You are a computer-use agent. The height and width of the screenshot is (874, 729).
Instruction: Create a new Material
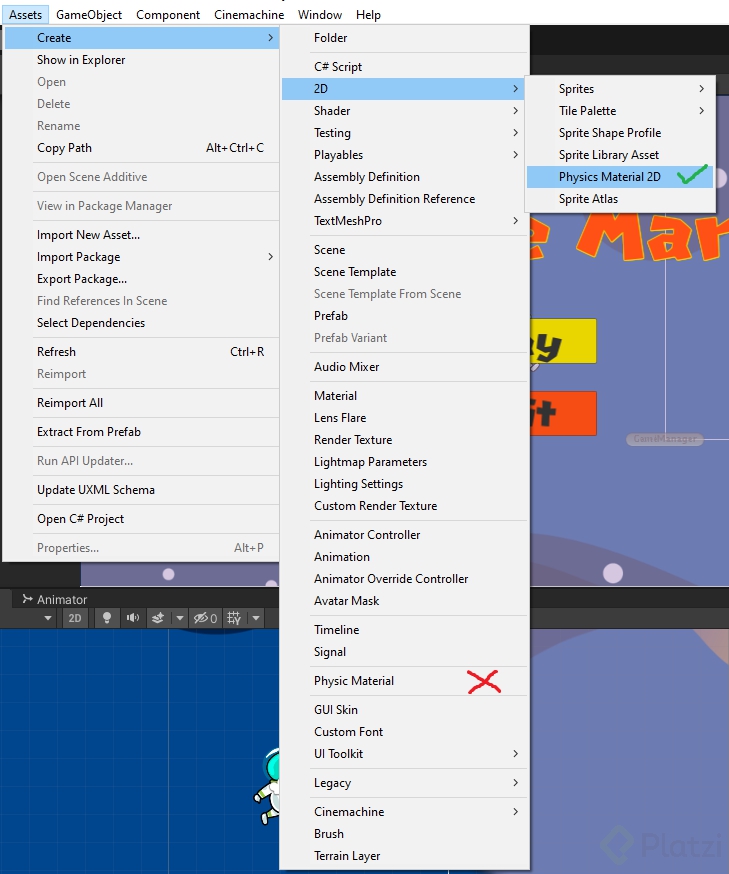point(405,396)
